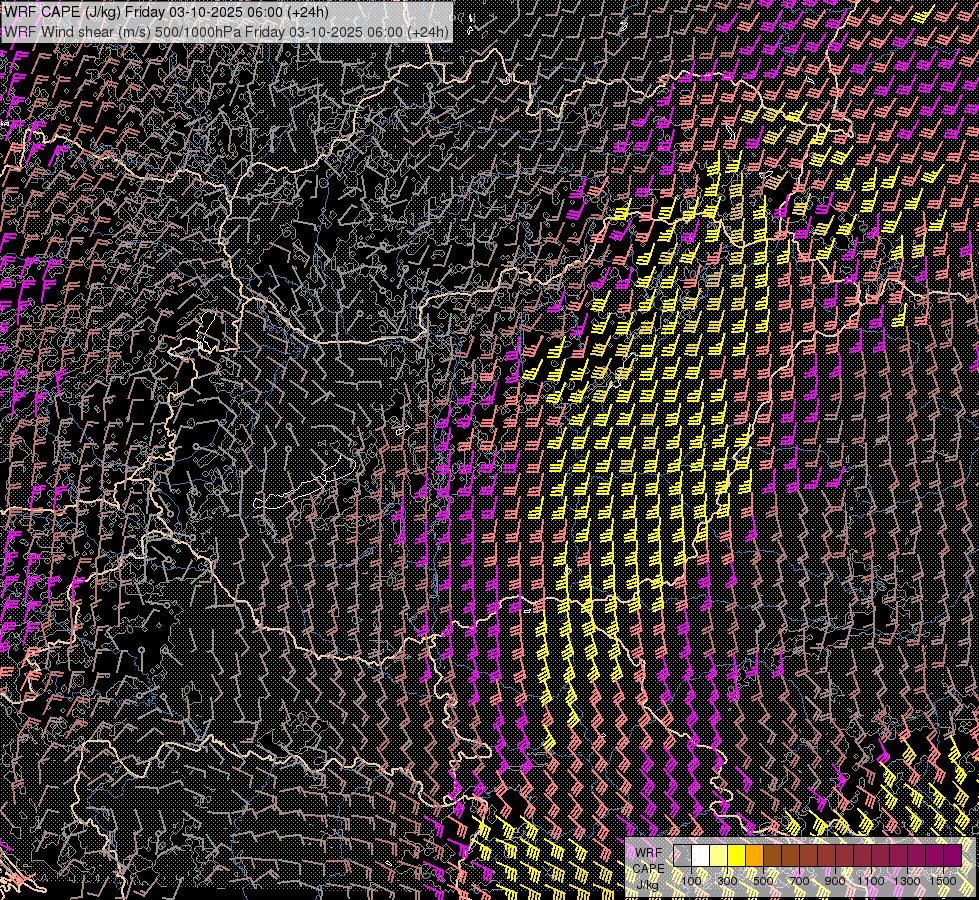The image size is (979, 900).
Task: Click the WRF text in the legend box
Action: (x=648, y=852)
